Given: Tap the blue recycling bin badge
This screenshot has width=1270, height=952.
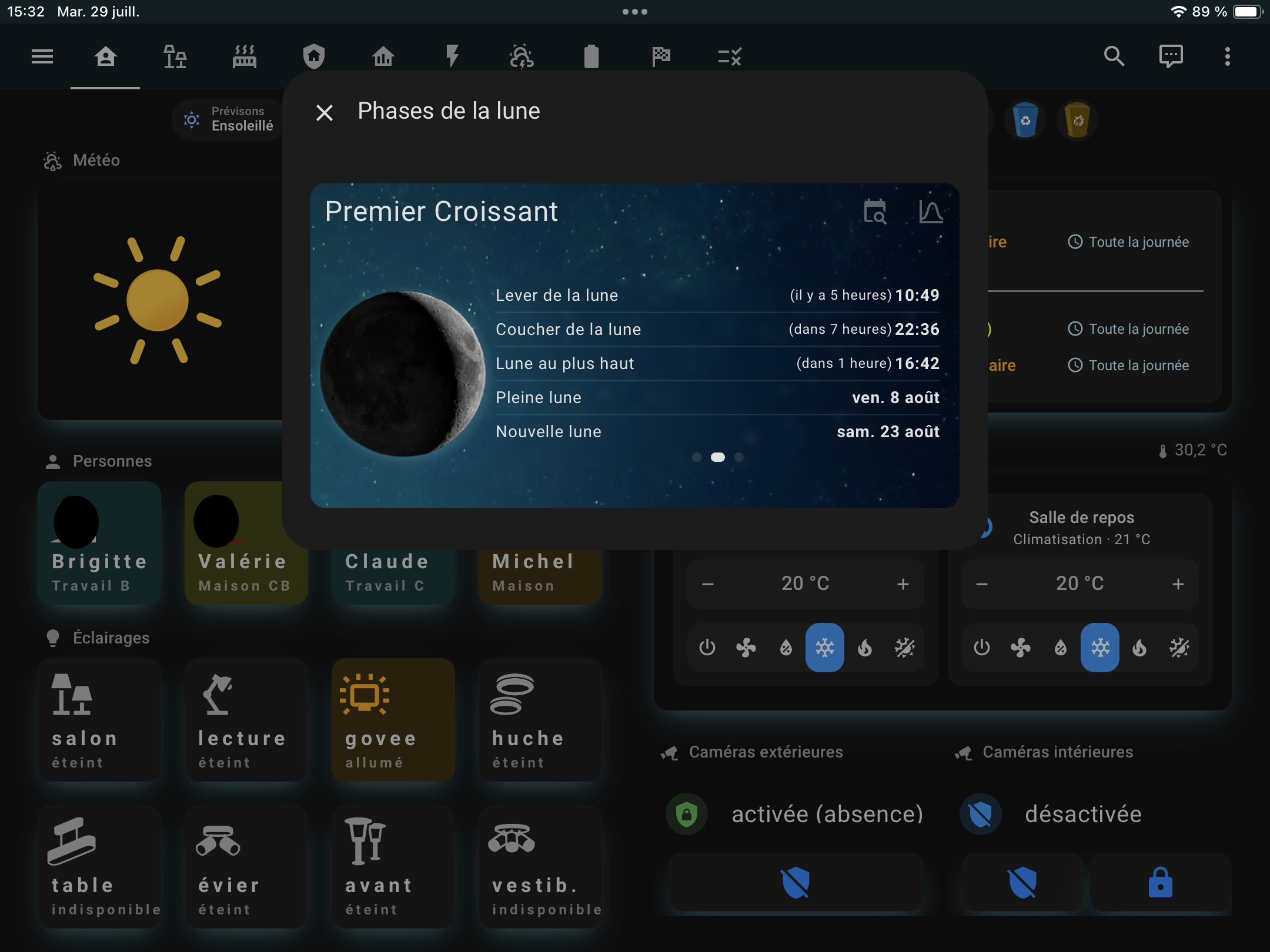Looking at the screenshot, I should [x=1025, y=120].
